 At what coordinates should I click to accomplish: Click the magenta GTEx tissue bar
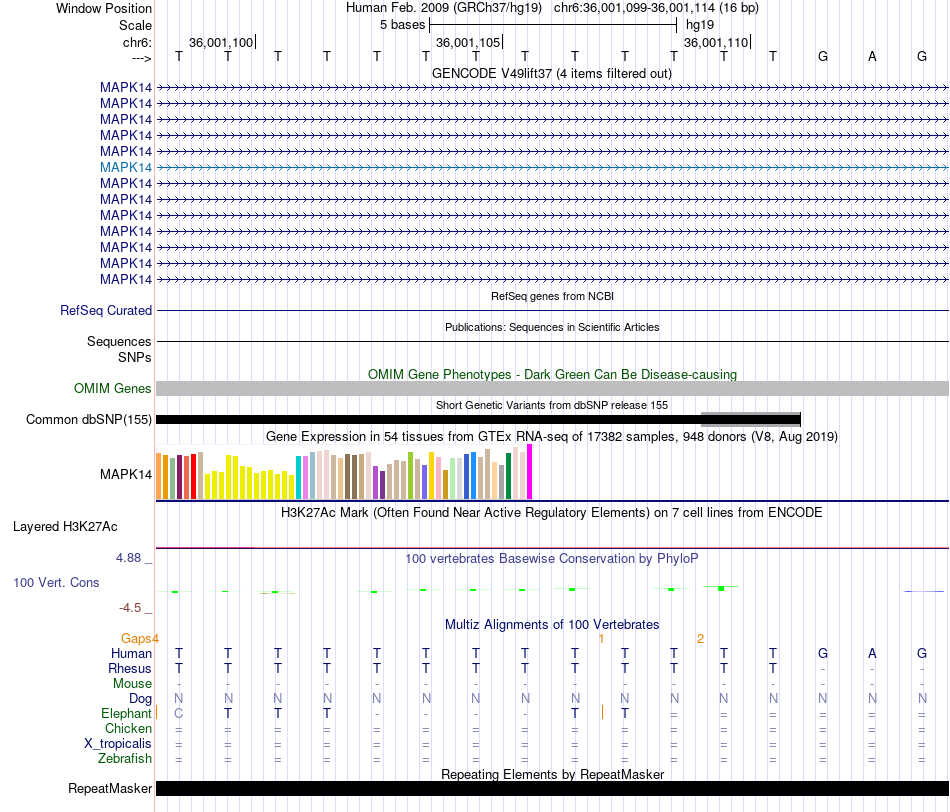[x=530, y=472]
